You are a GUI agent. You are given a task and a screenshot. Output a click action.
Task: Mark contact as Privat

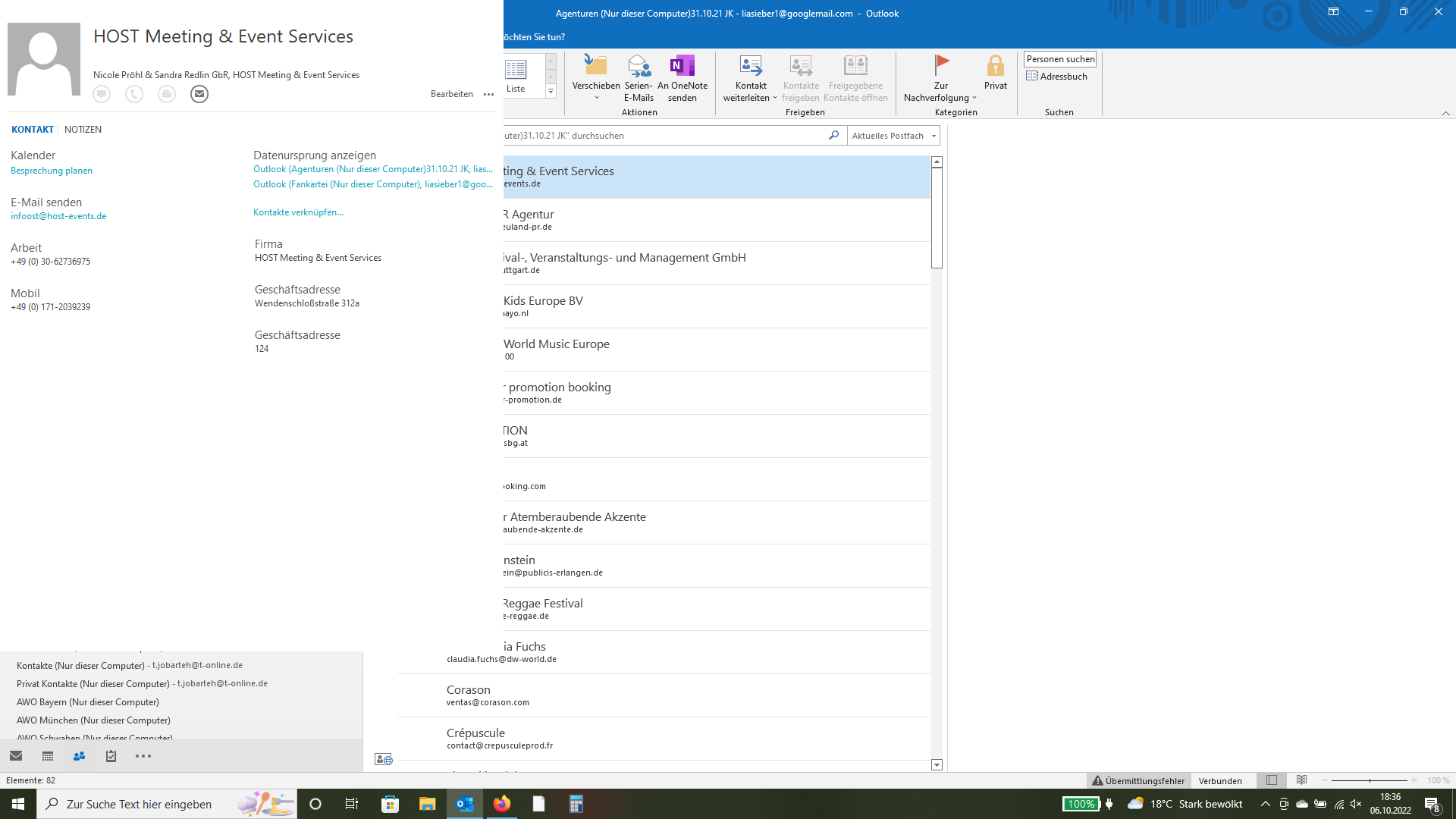tap(996, 73)
